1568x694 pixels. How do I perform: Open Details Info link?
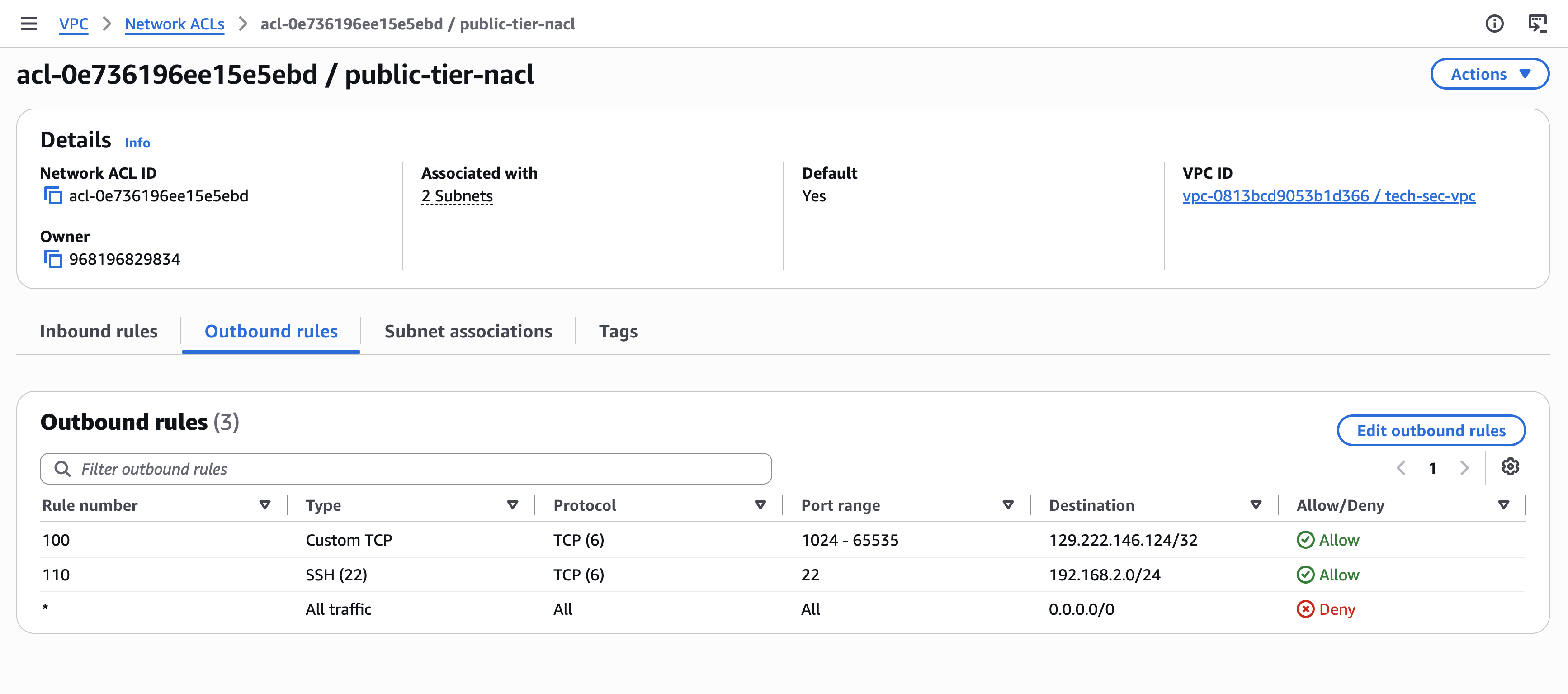(x=137, y=143)
